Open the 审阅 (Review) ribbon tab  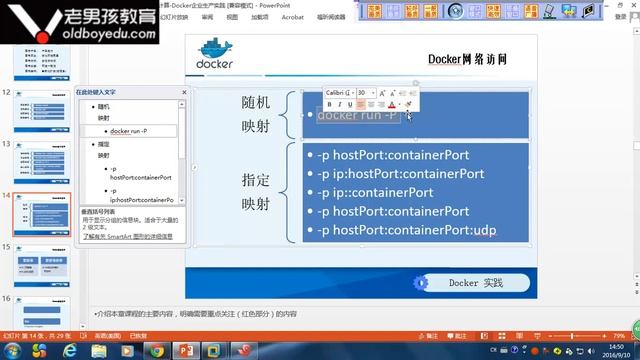[207, 17]
